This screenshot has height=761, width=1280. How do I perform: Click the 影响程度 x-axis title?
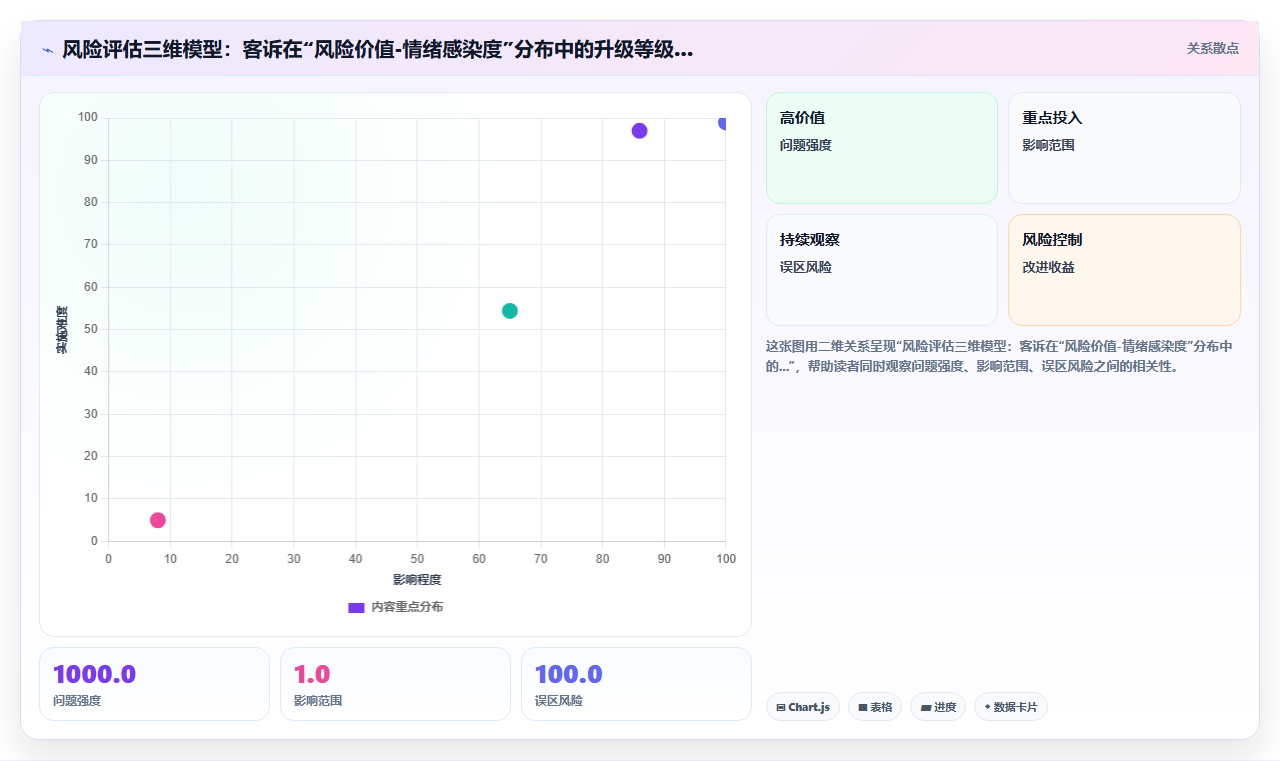point(417,580)
